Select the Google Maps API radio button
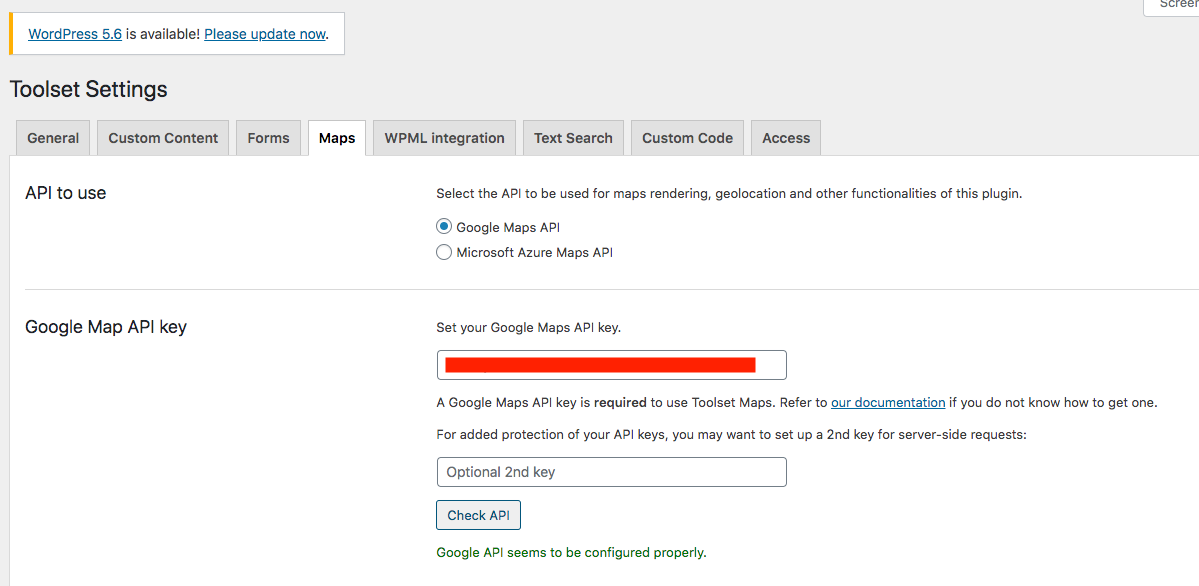Image resolution: width=1199 pixels, height=586 pixels. click(444, 226)
